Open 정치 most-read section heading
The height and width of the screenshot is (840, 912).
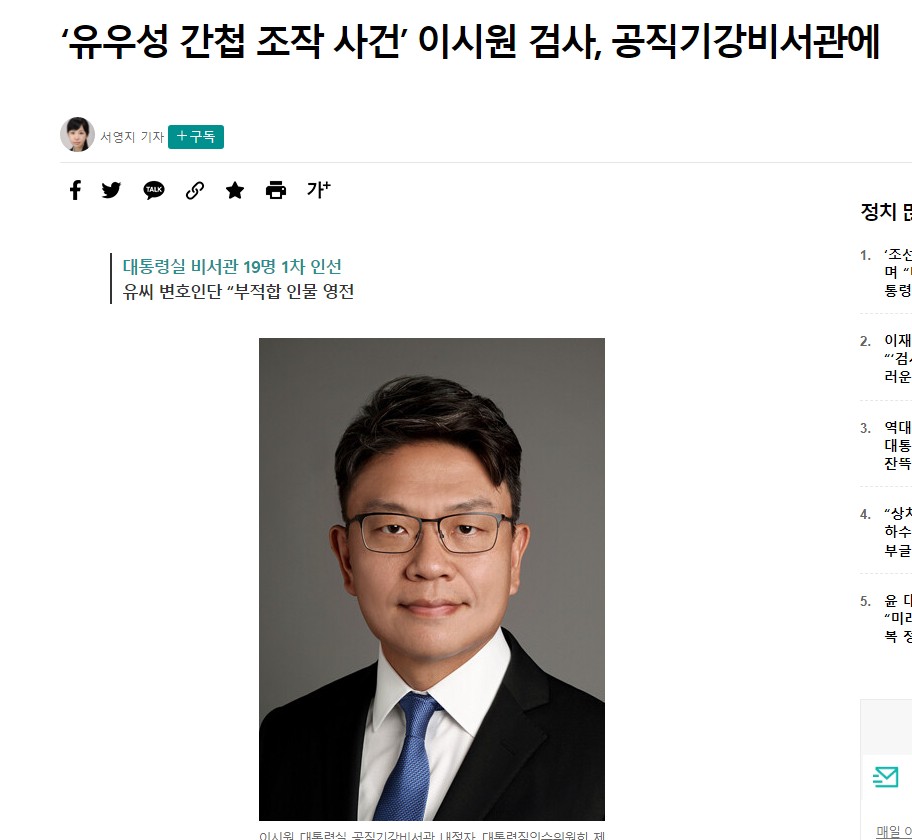pos(886,211)
